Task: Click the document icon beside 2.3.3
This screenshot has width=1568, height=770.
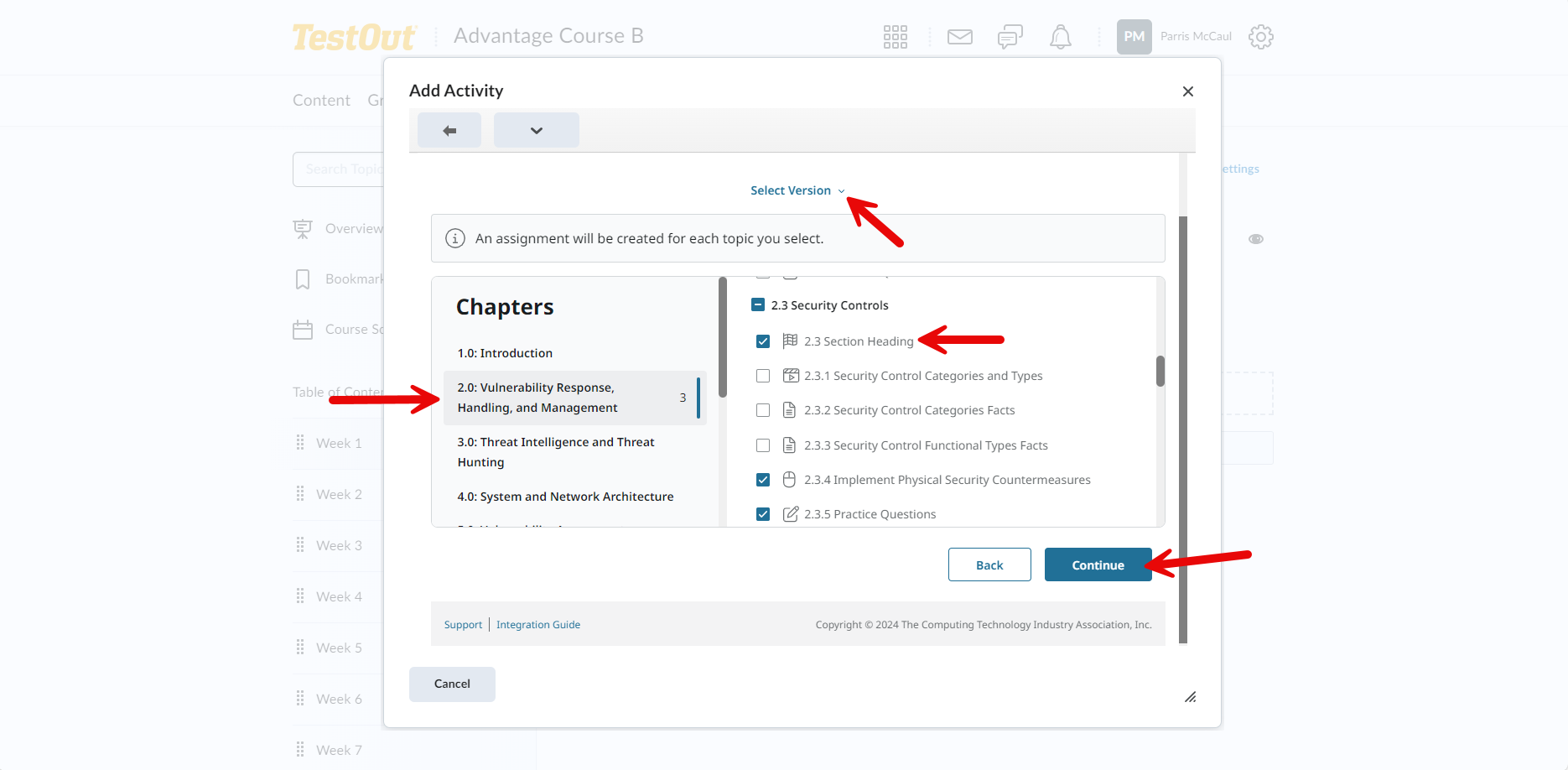Action: point(789,445)
